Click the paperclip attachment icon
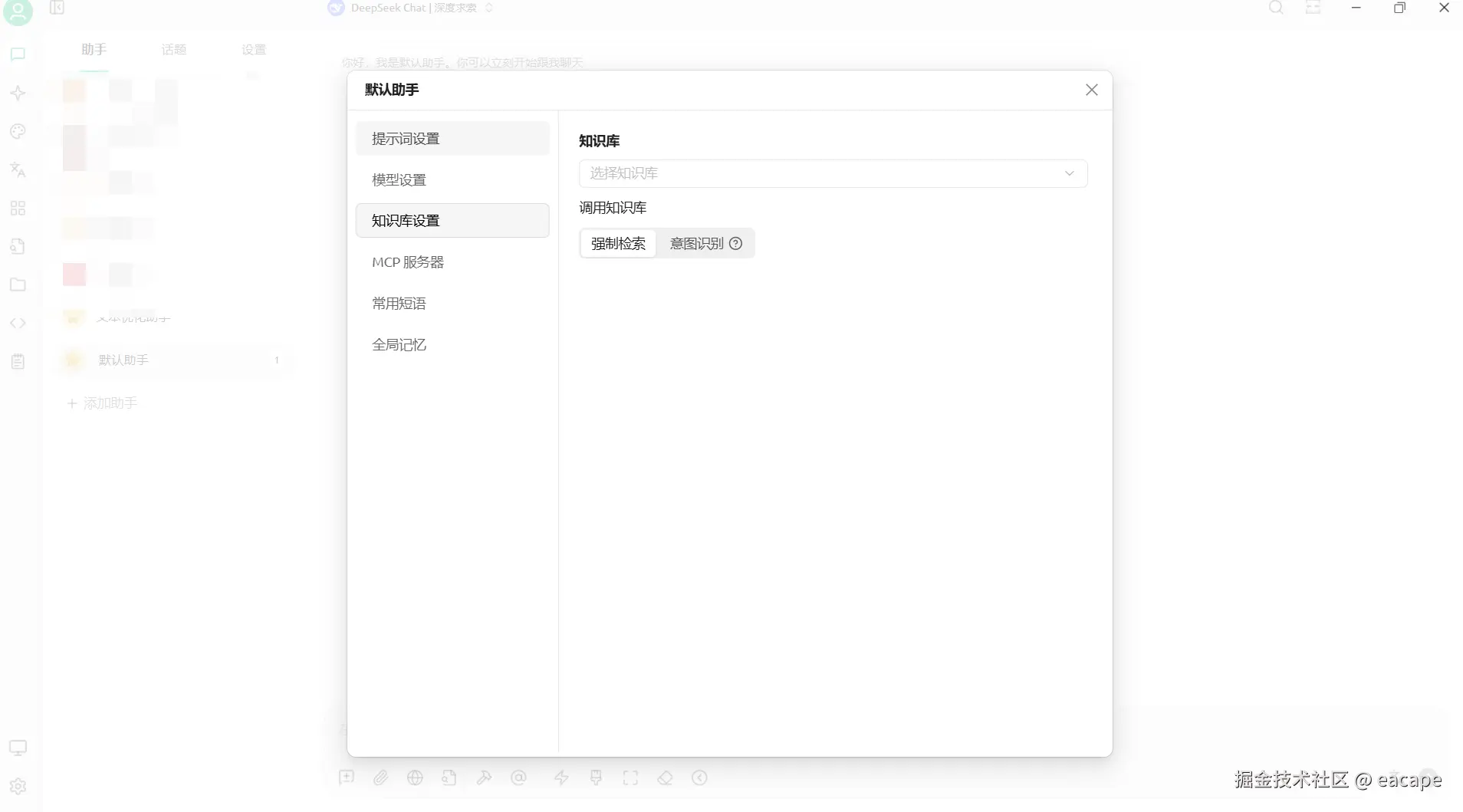Image resolution: width=1463 pixels, height=812 pixels. pos(381,777)
